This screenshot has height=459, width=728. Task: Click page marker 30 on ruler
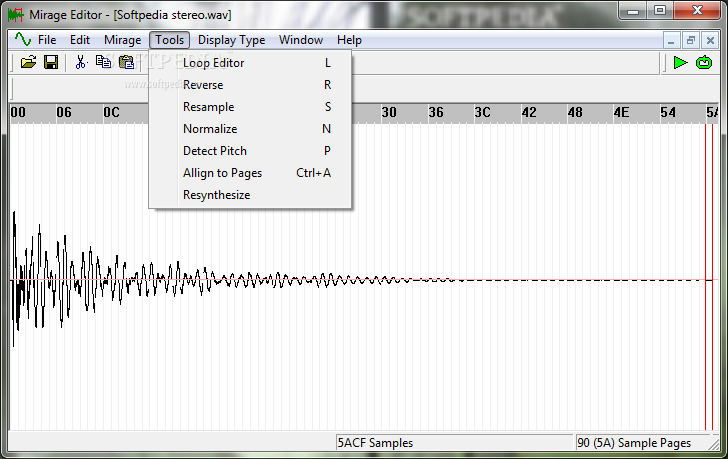coord(389,112)
